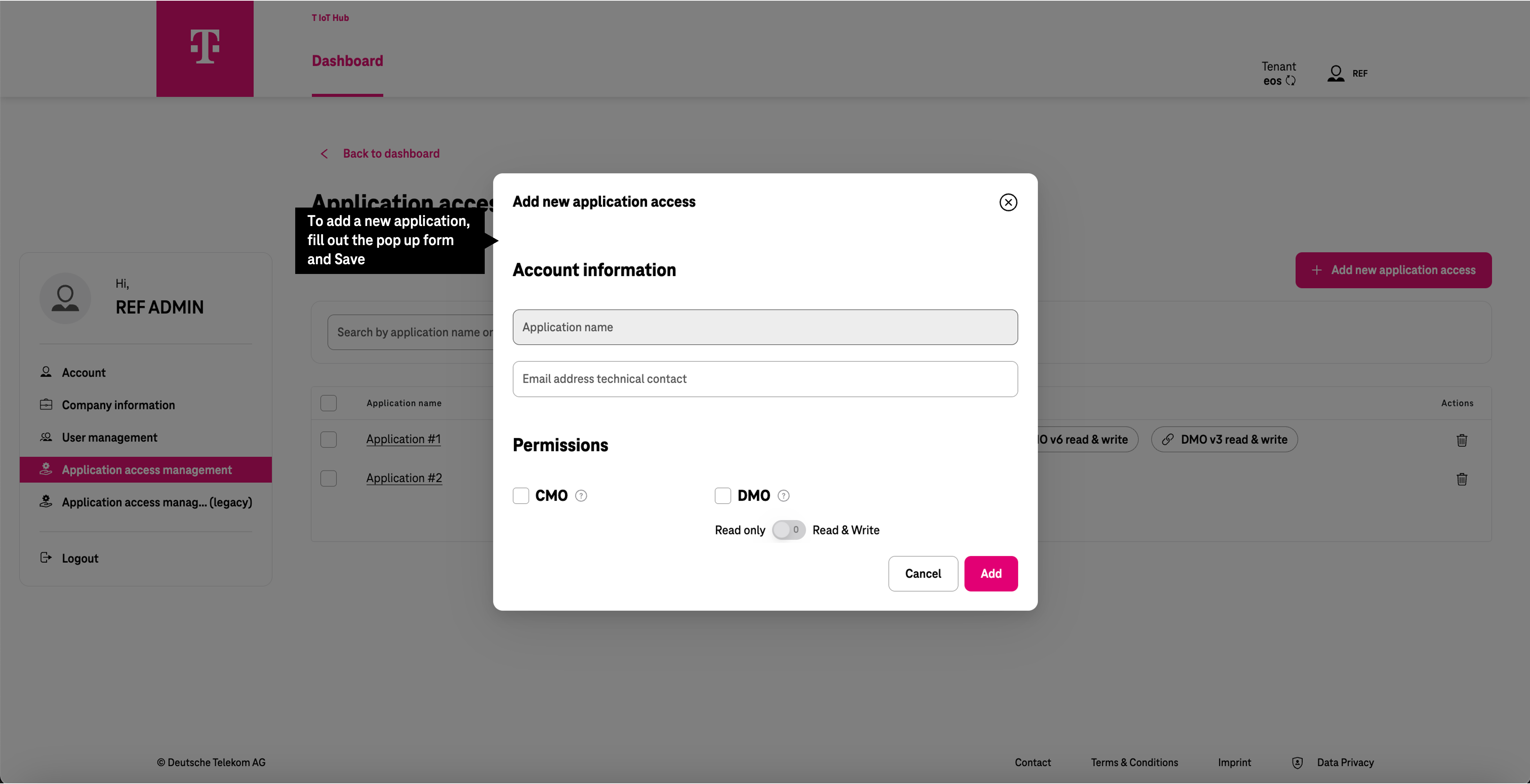Open the Terms & Conditions footer link
Viewport: 1530px width, 784px height.
(1134, 763)
